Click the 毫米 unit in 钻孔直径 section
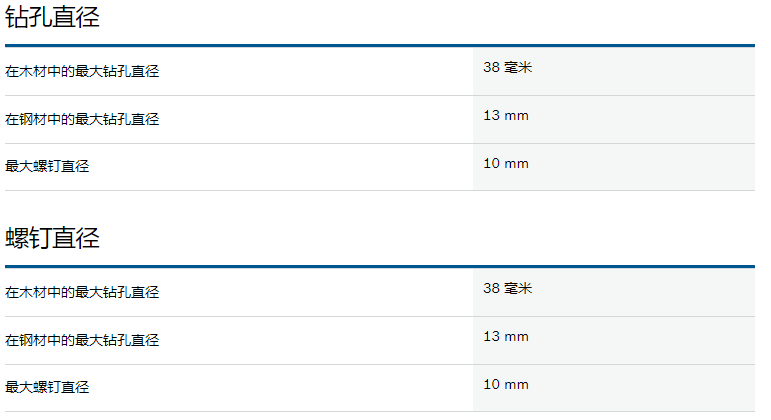 (x=518, y=67)
